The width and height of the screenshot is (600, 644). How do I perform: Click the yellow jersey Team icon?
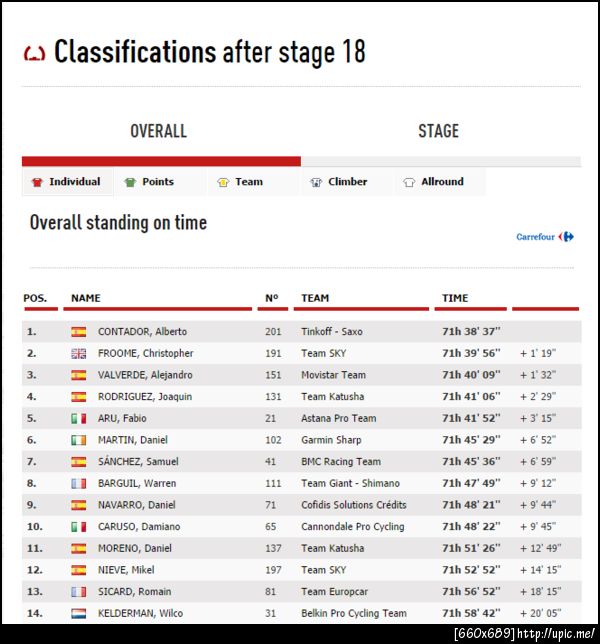(223, 182)
